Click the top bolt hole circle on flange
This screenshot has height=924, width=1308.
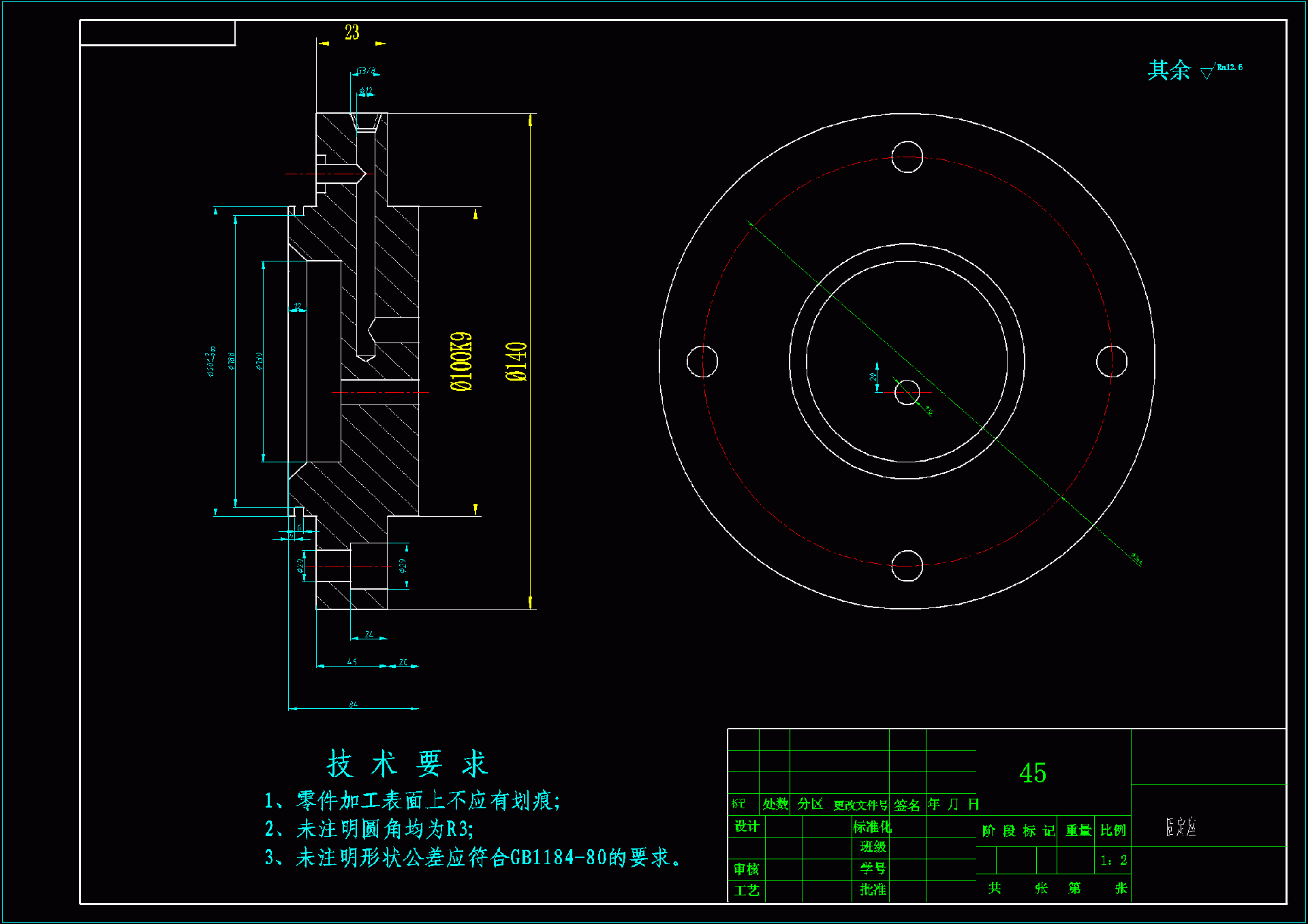click(x=907, y=157)
